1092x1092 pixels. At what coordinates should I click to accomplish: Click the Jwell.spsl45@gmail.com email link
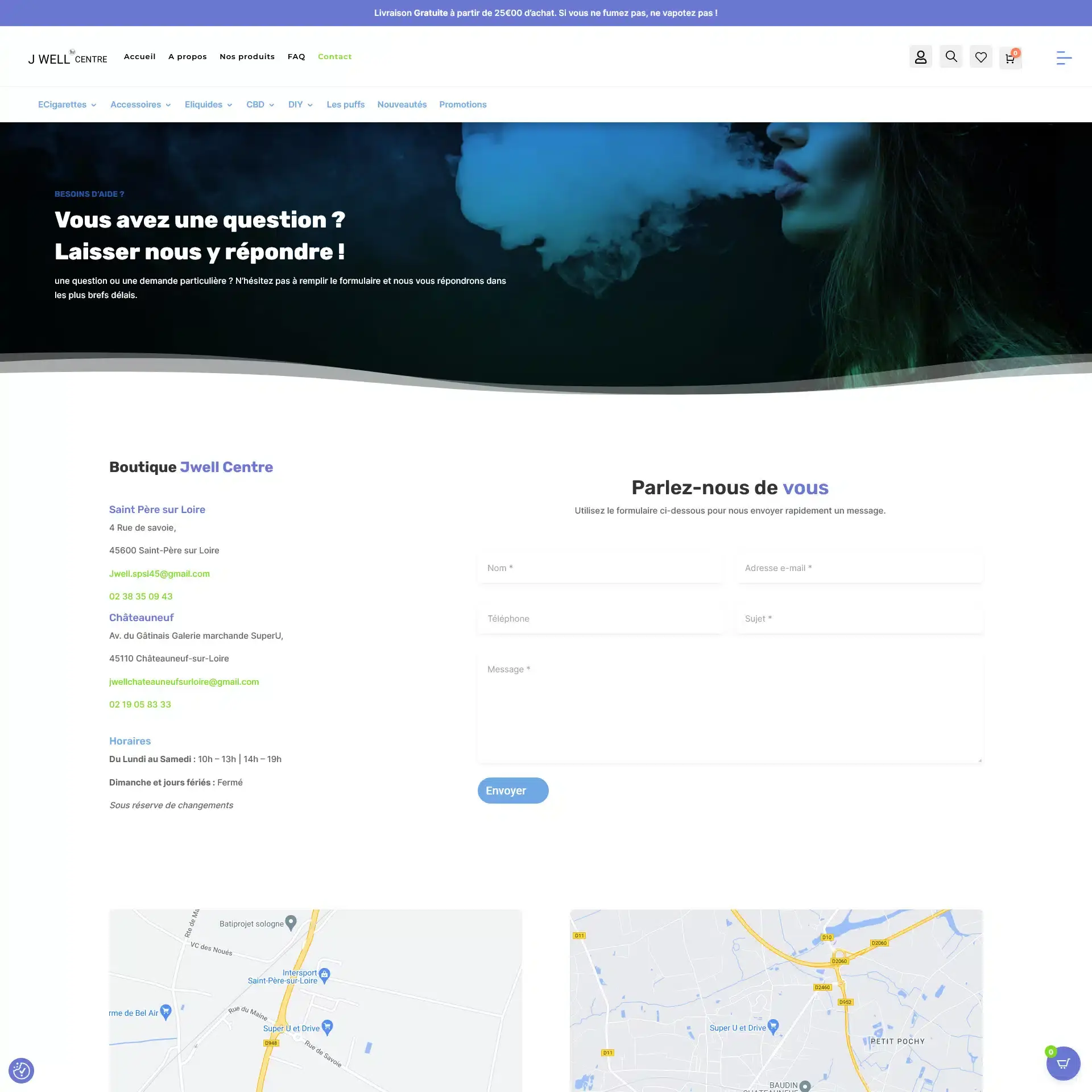159,573
